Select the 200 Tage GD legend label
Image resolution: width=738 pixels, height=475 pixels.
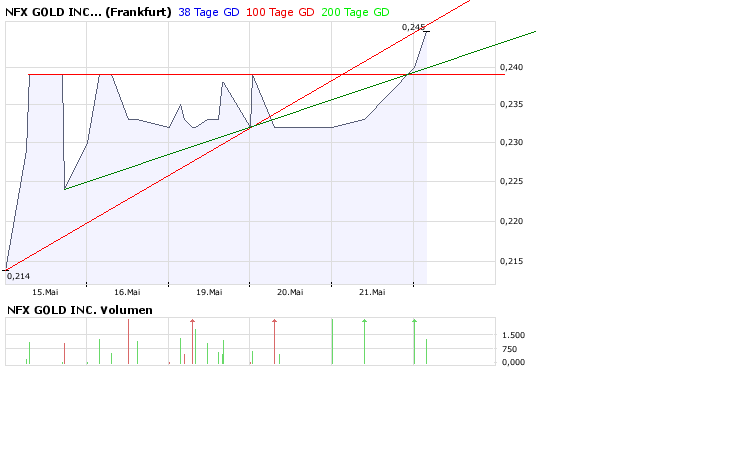(355, 12)
